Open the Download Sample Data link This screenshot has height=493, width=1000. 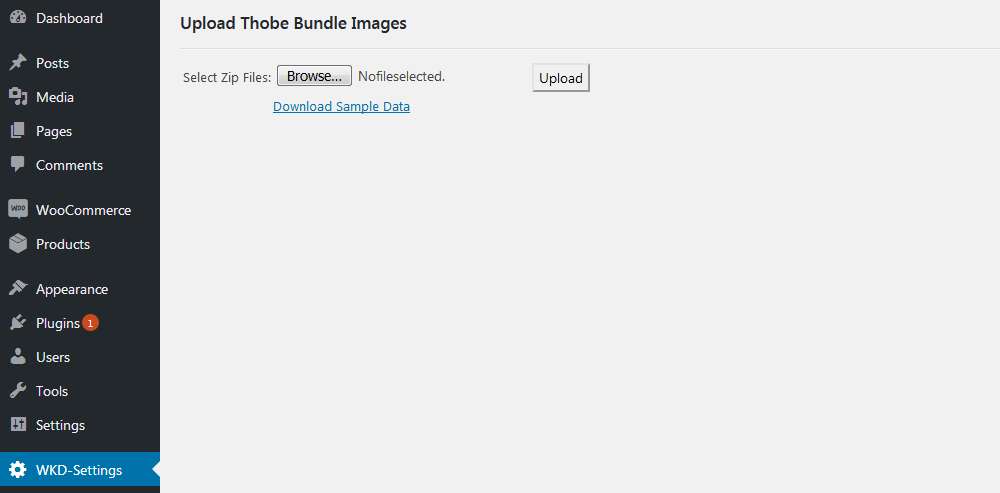[x=341, y=107]
